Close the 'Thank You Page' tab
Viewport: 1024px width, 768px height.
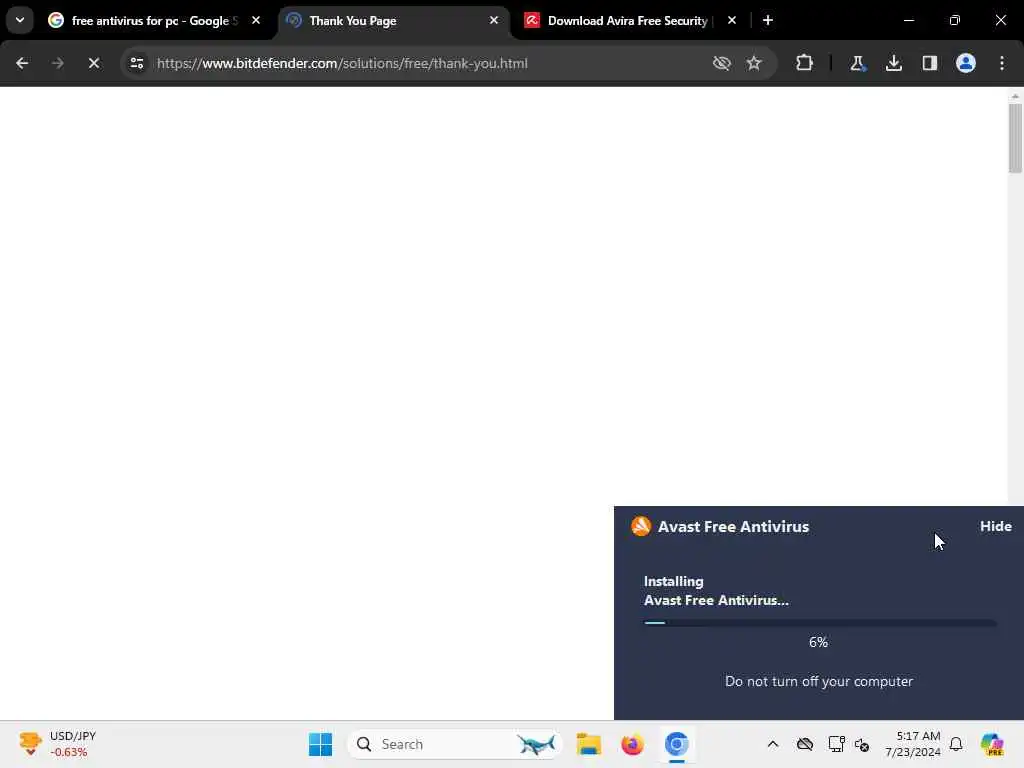coord(494,20)
